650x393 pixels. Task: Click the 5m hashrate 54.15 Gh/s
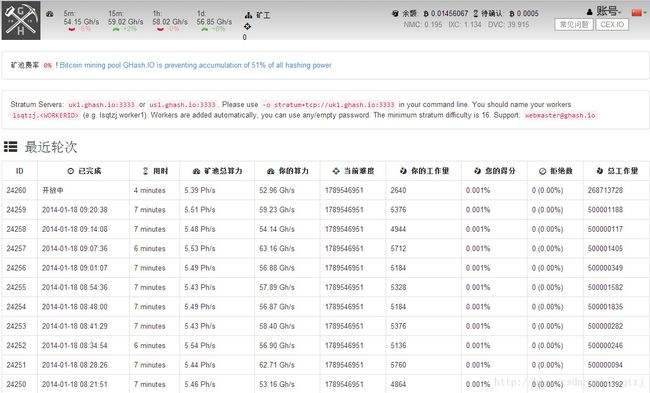pos(81,22)
